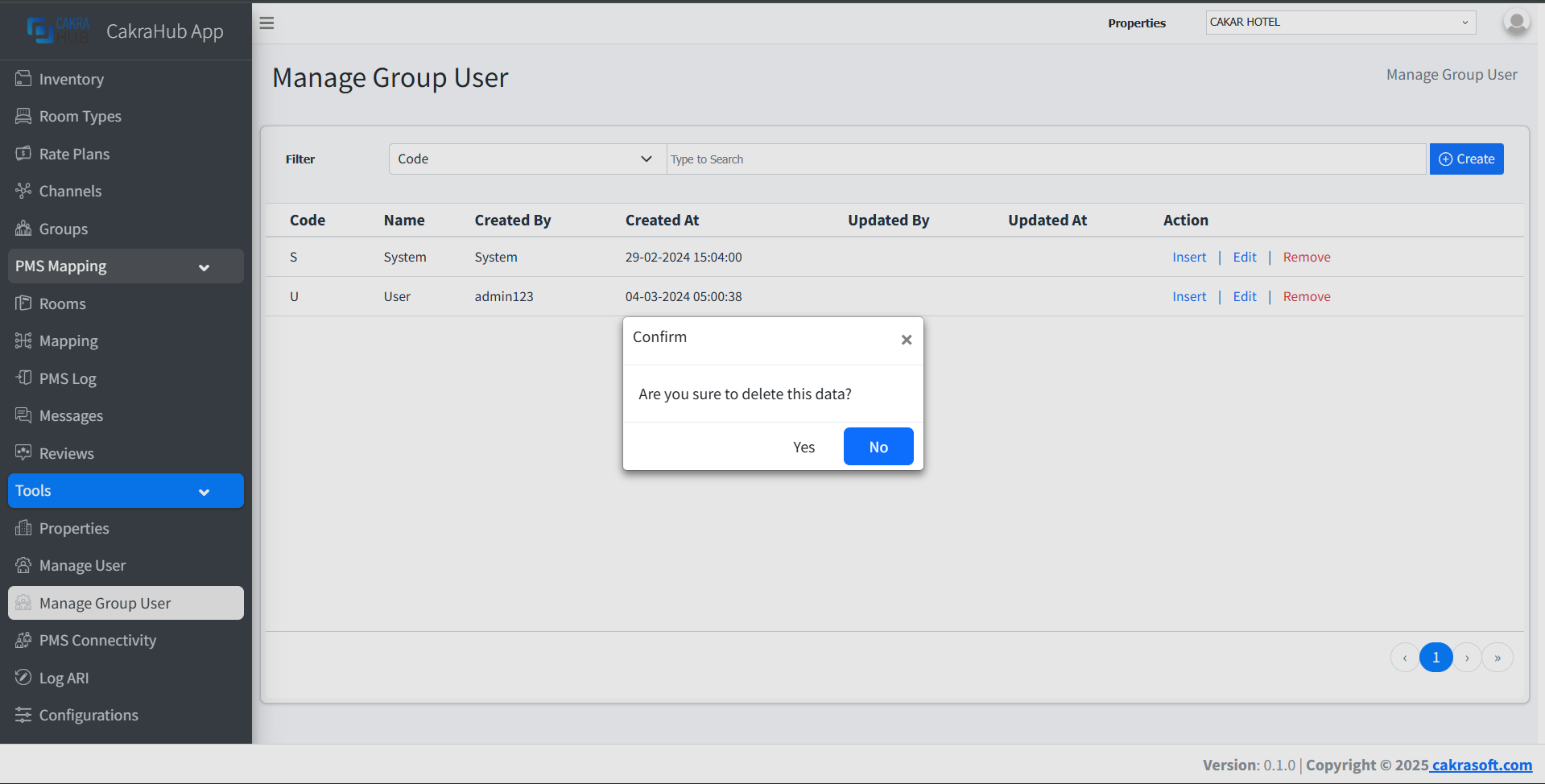Click the hamburger menu to collapse sidebar
1545x784 pixels.
266,23
